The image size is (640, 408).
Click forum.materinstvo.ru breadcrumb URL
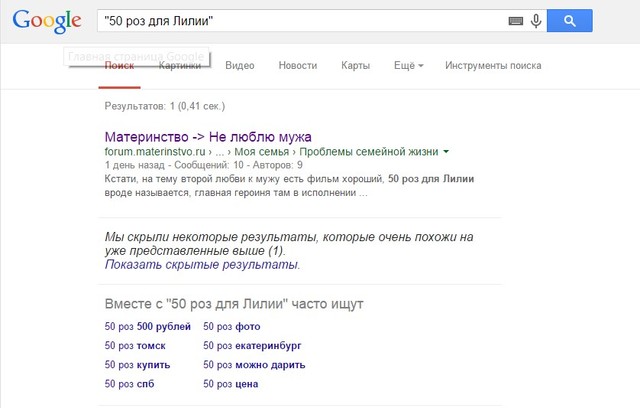[155, 152]
